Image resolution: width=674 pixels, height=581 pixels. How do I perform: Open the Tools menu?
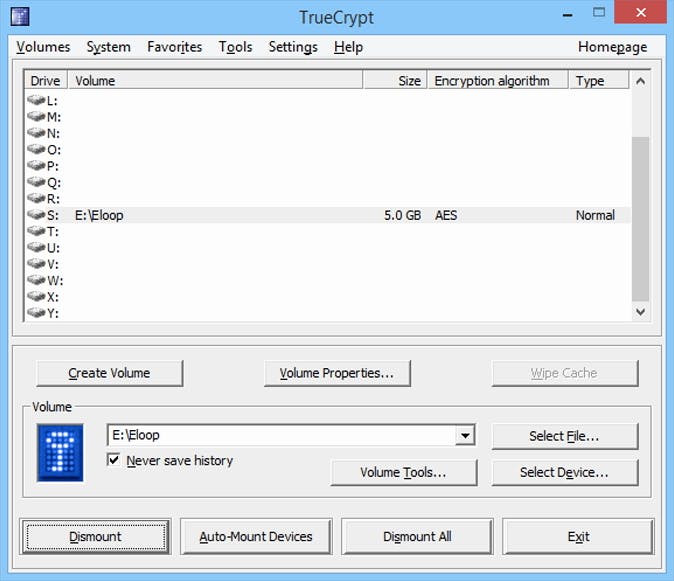(x=235, y=47)
